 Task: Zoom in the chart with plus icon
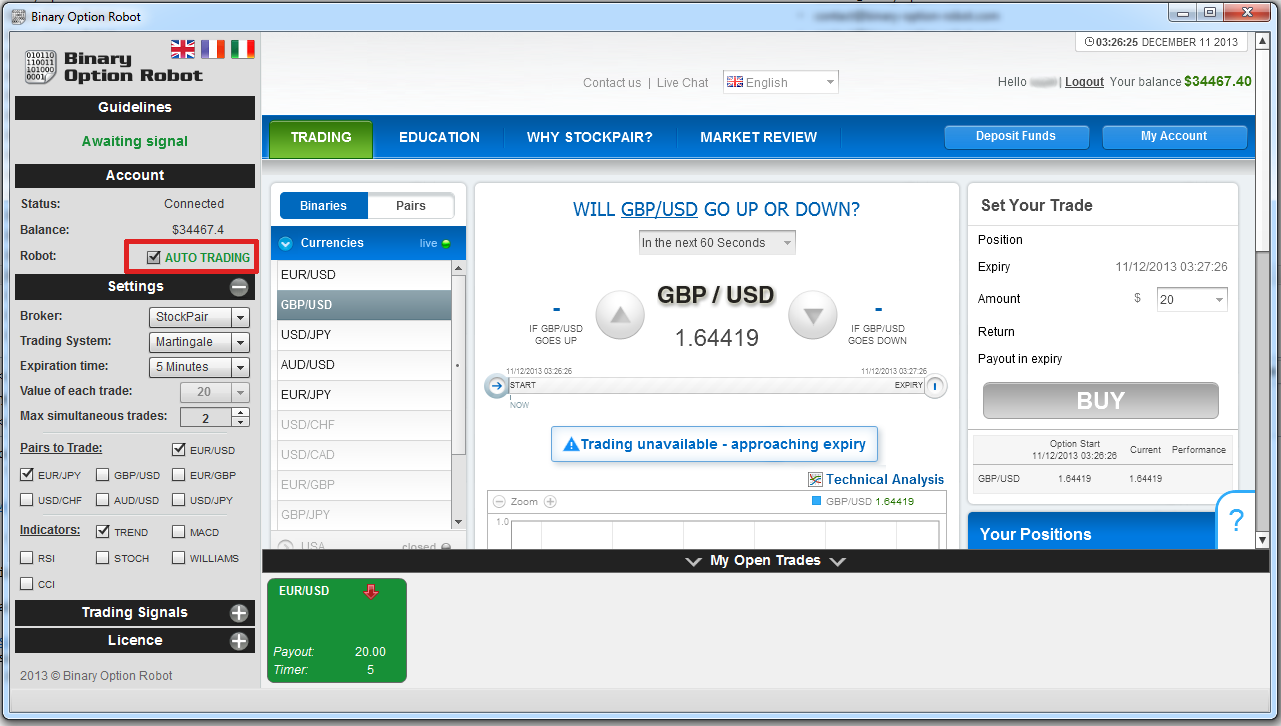550,502
